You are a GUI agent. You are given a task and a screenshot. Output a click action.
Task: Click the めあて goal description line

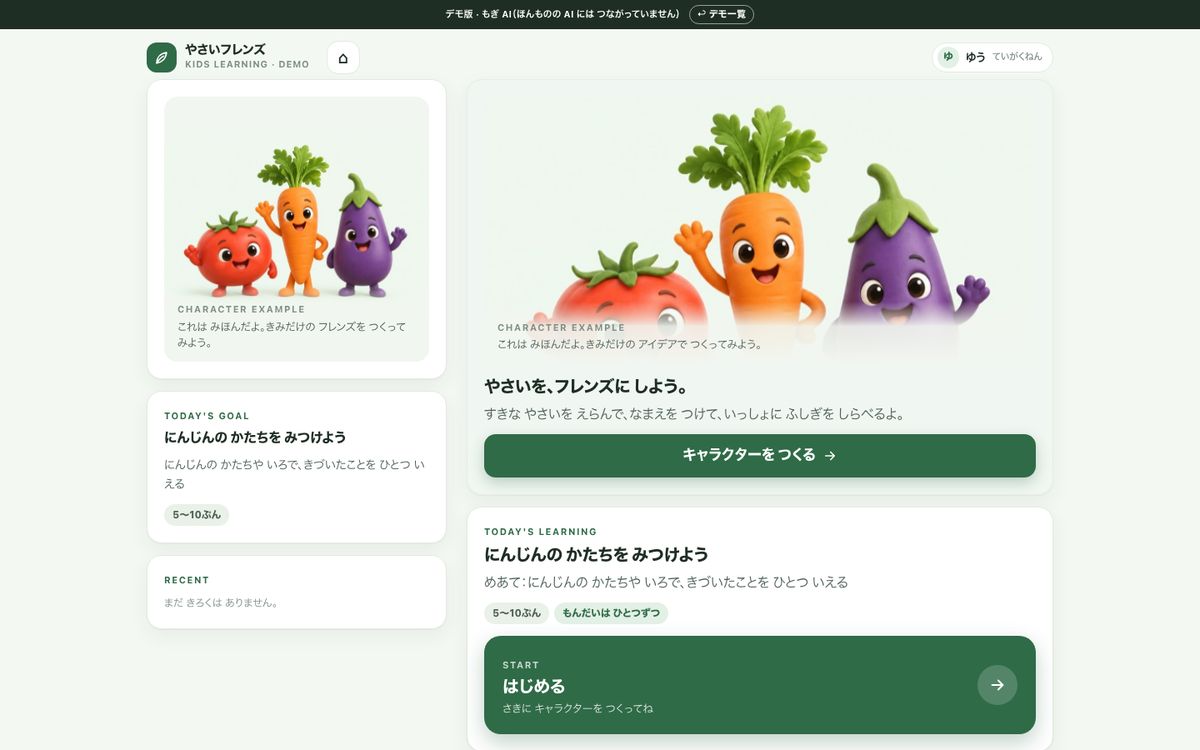(666, 582)
